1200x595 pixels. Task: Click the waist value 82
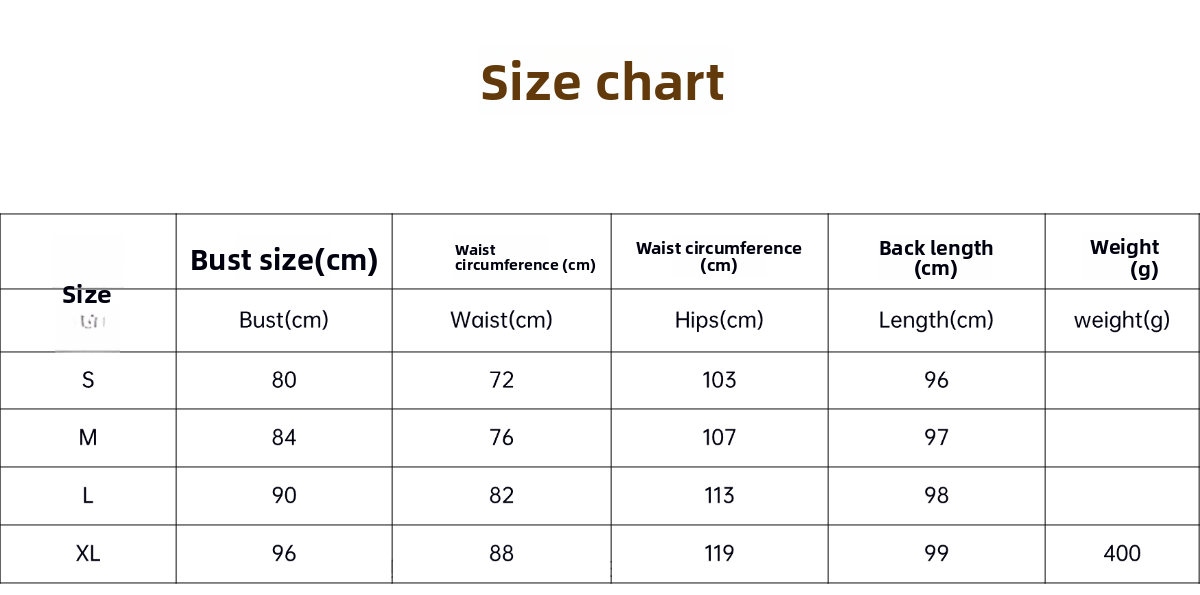501,496
